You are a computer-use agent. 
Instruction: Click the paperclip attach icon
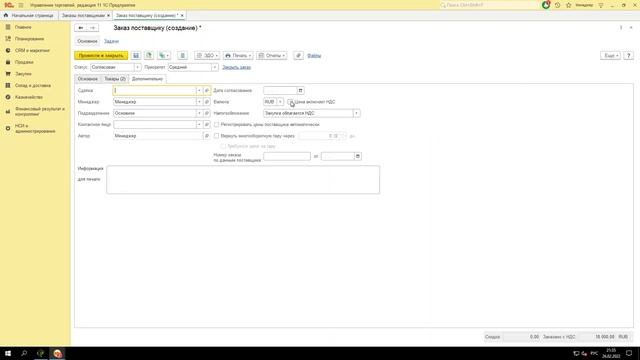click(298, 56)
